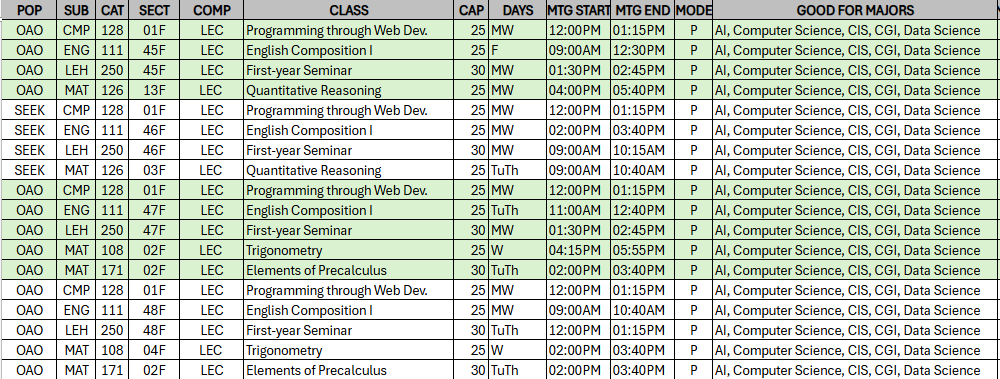Select the 05:55PM meeting end cell
Image resolution: width=1000 pixels, height=379 pixels.
click(x=643, y=250)
